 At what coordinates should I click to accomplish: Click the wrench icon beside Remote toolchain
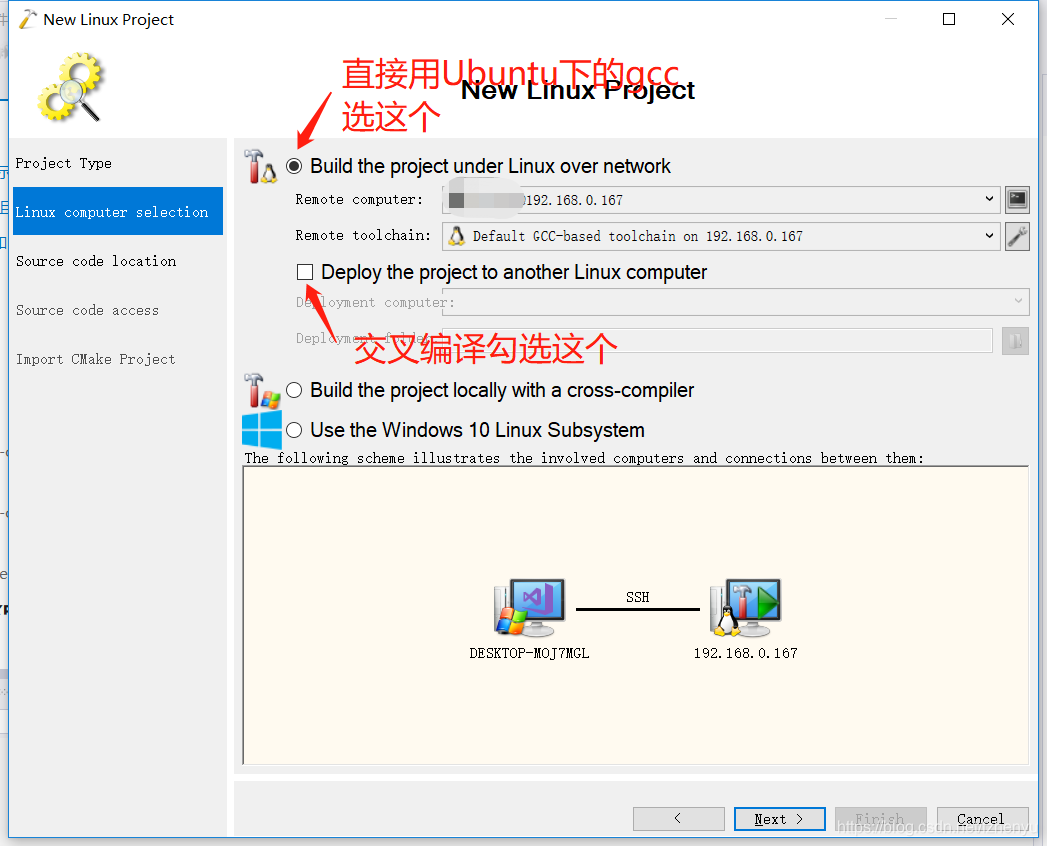click(x=1017, y=236)
